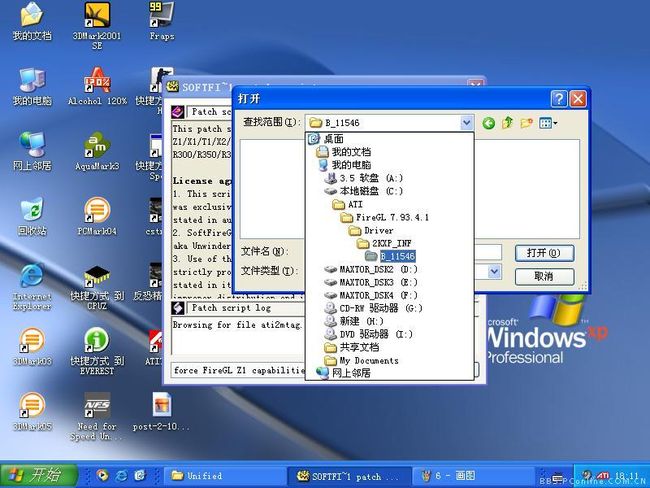This screenshot has width=650, height=488.
Task: Choose 3.5 软盘 (A:) drive
Action: click(364, 178)
